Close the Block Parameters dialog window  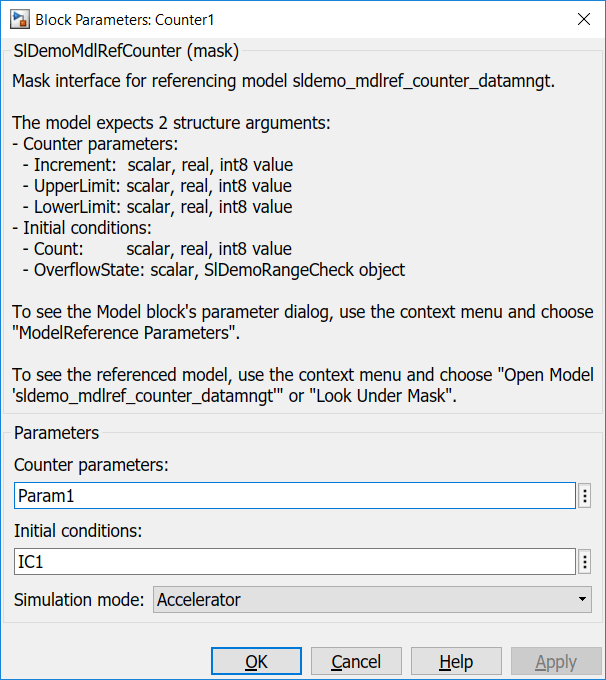[x=583, y=19]
